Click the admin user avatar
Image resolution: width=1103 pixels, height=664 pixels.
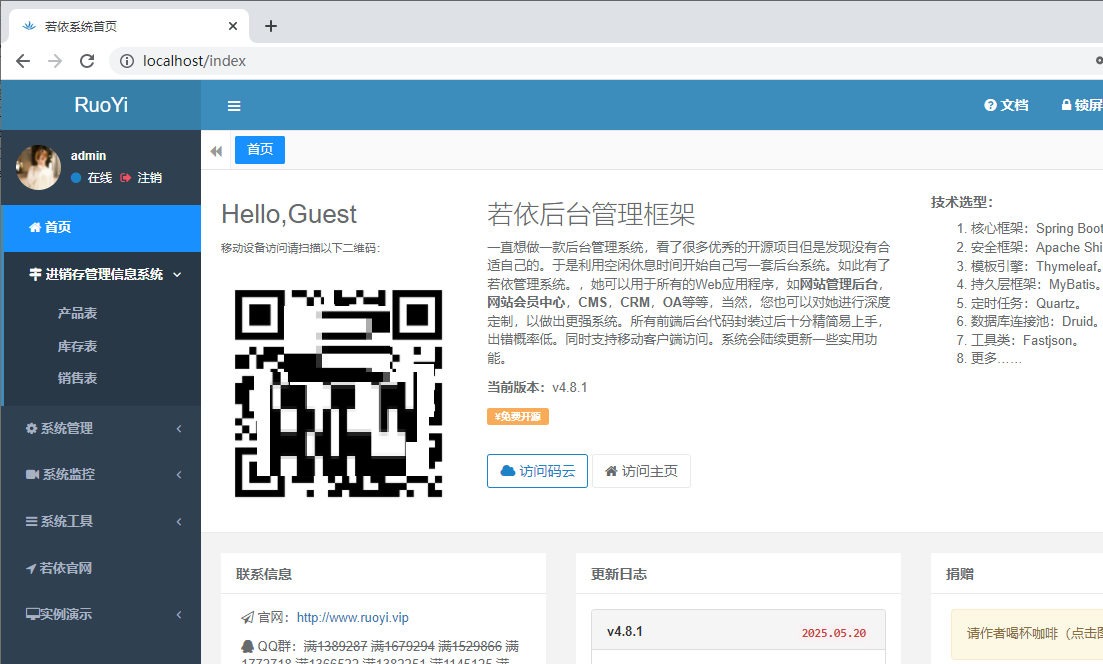tap(39, 167)
